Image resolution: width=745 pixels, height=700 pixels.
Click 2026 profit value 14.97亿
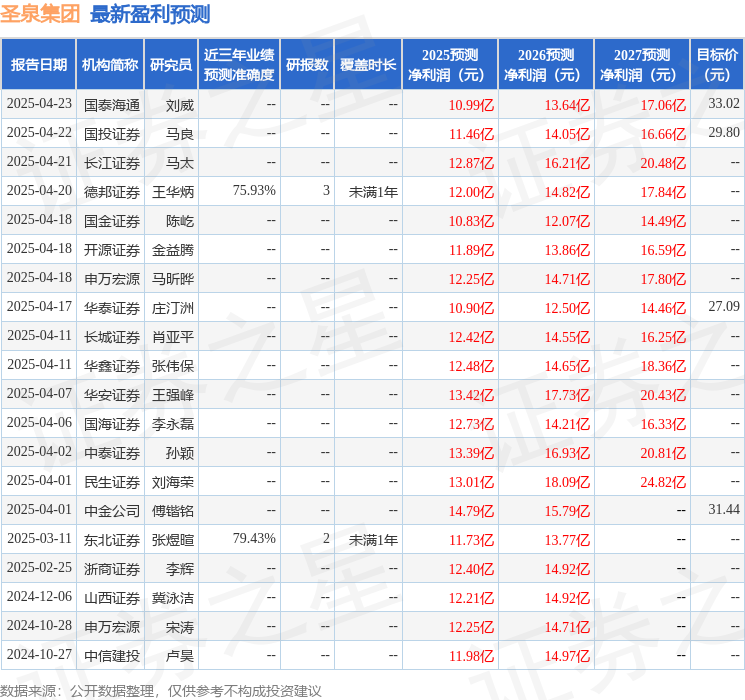click(x=567, y=656)
